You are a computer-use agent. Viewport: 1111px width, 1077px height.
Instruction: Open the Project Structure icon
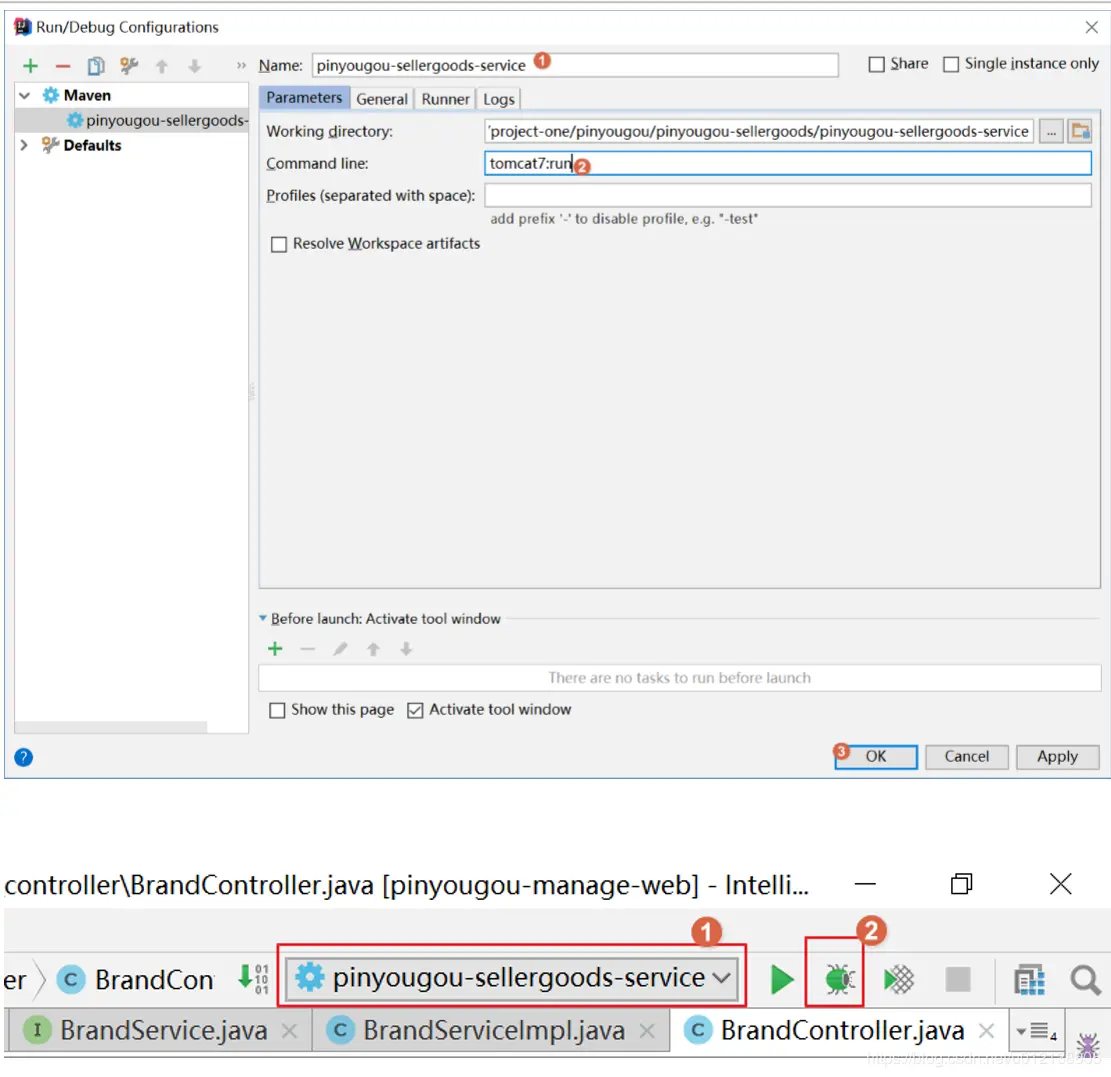pos(1029,980)
